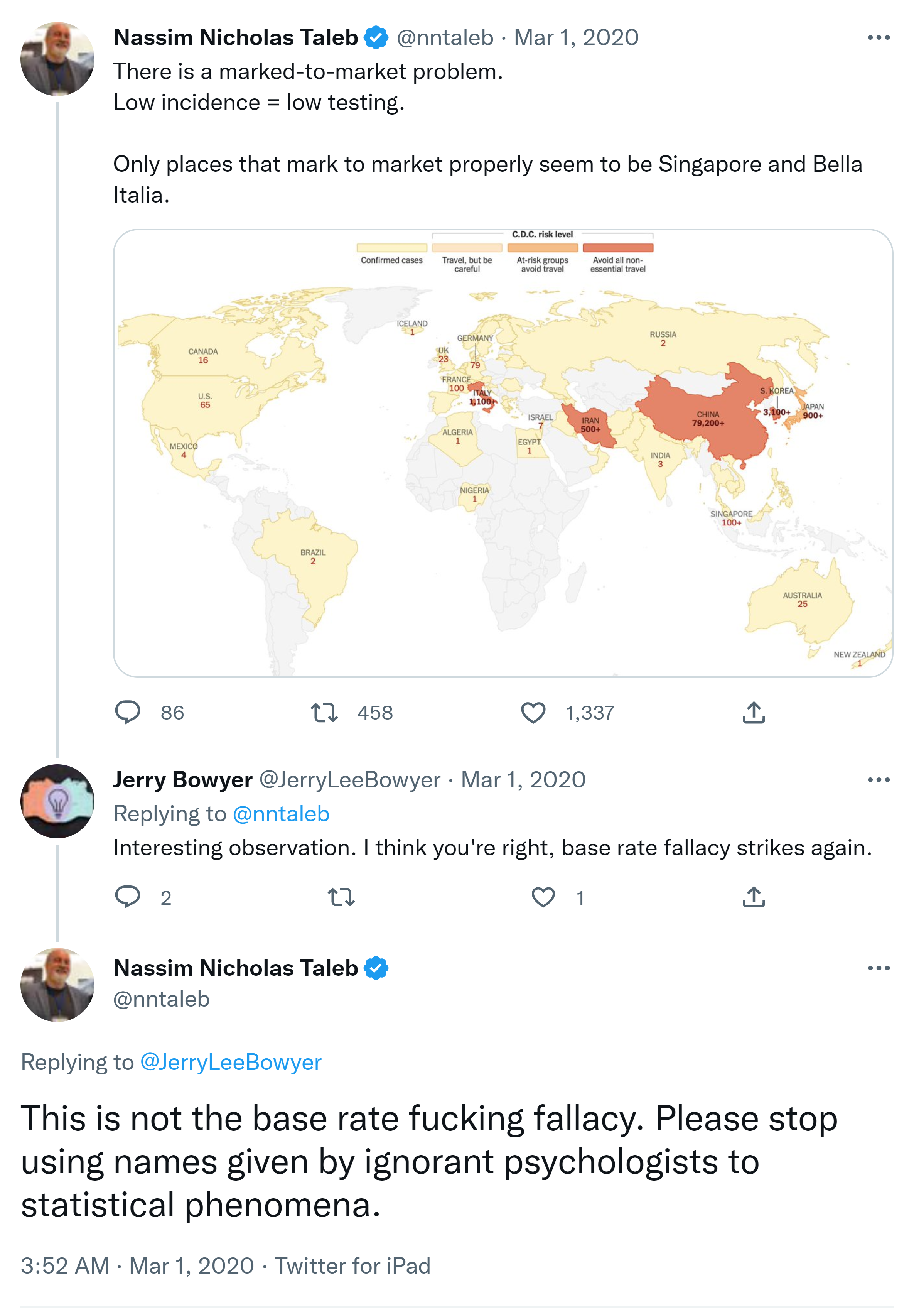Share Taleb's first tweet with the map

click(754, 712)
